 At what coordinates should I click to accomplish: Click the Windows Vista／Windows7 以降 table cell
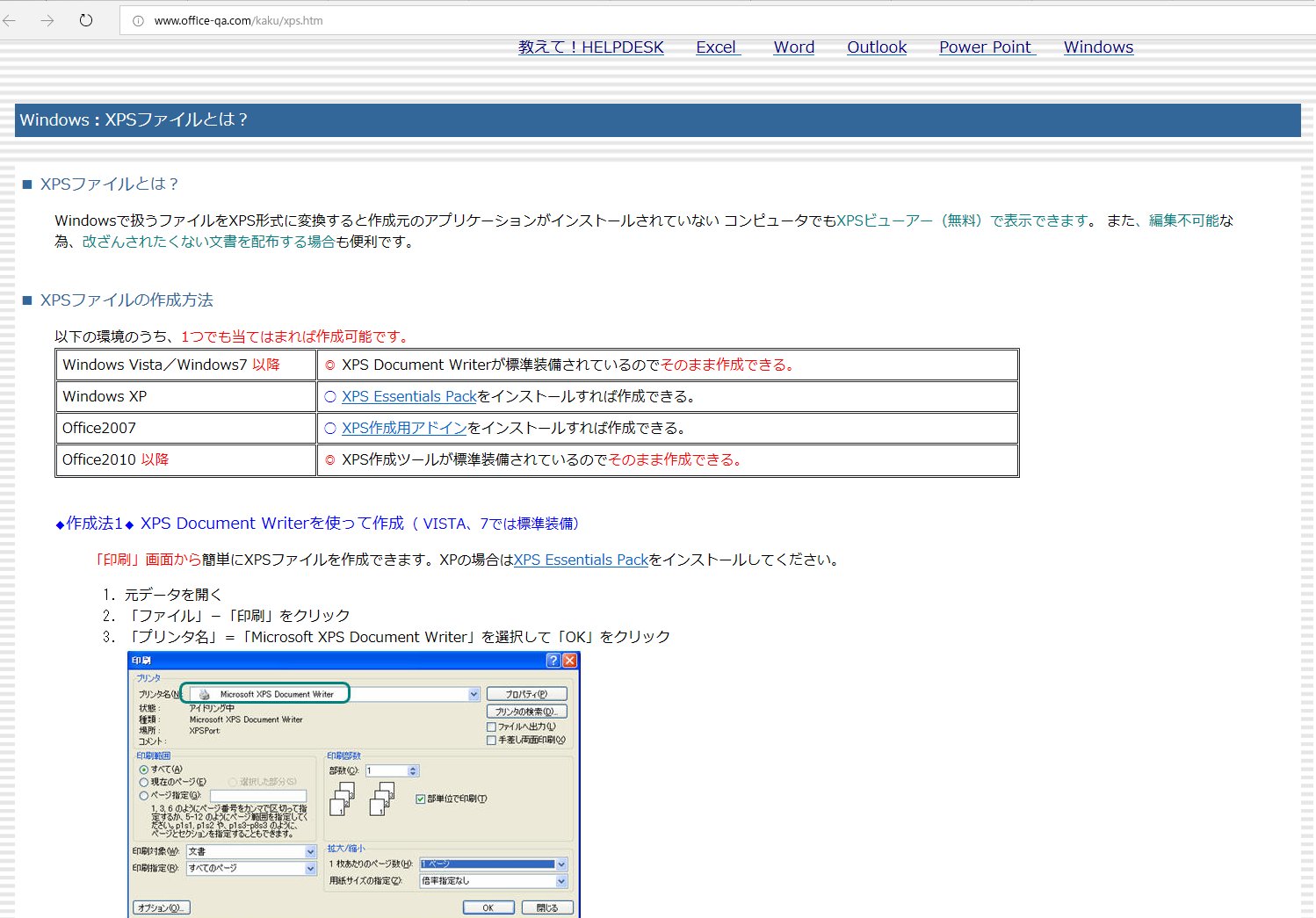tap(185, 365)
